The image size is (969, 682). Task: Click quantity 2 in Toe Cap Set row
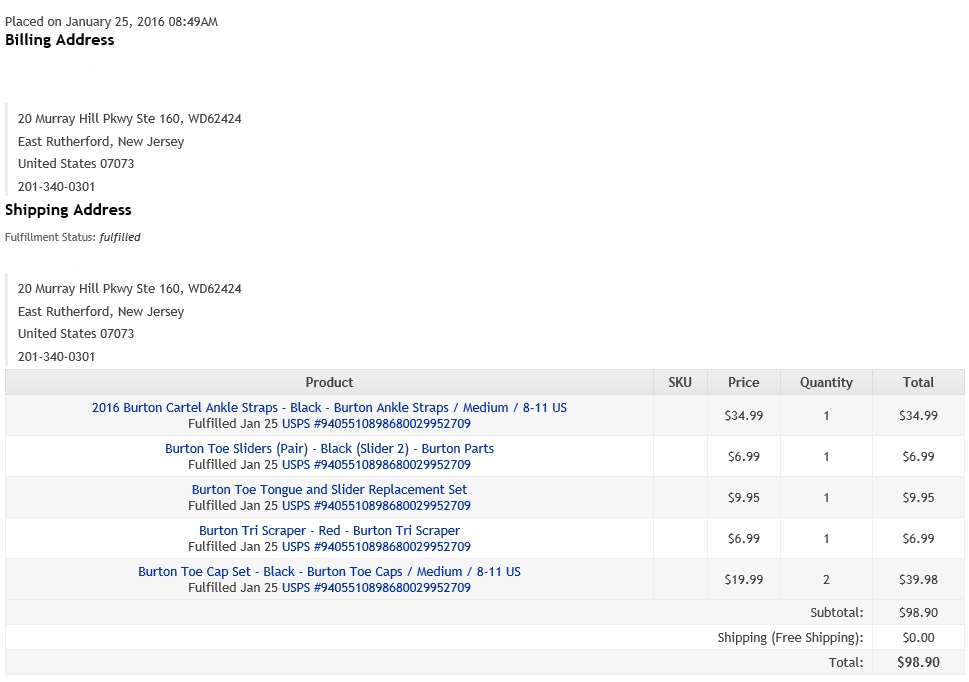tap(826, 579)
